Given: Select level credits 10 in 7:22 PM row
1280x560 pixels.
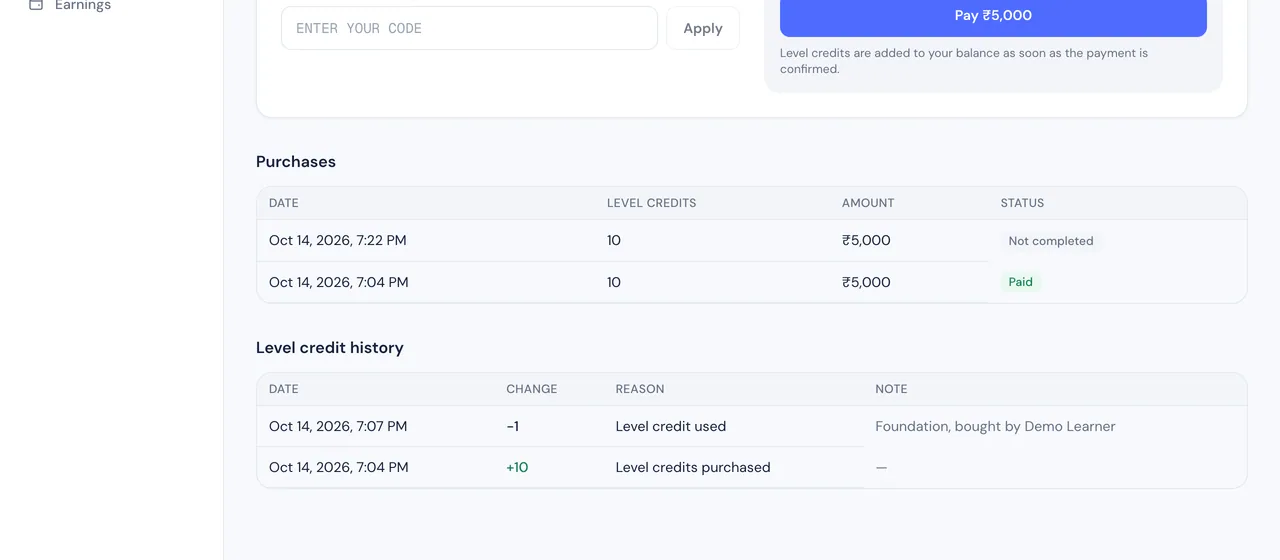Looking at the screenshot, I should pos(614,241).
